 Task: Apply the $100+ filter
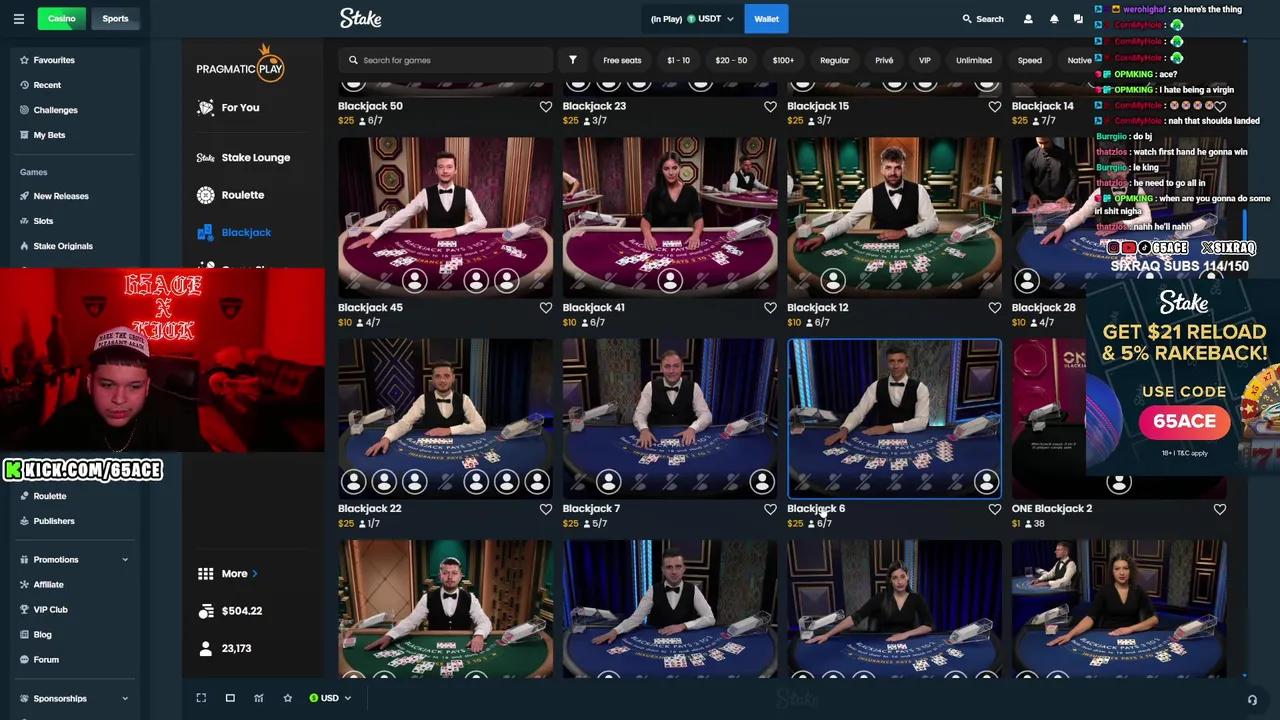(x=783, y=60)
